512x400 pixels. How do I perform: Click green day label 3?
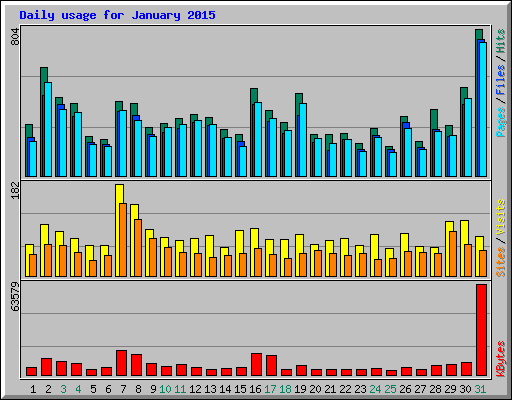63,389
